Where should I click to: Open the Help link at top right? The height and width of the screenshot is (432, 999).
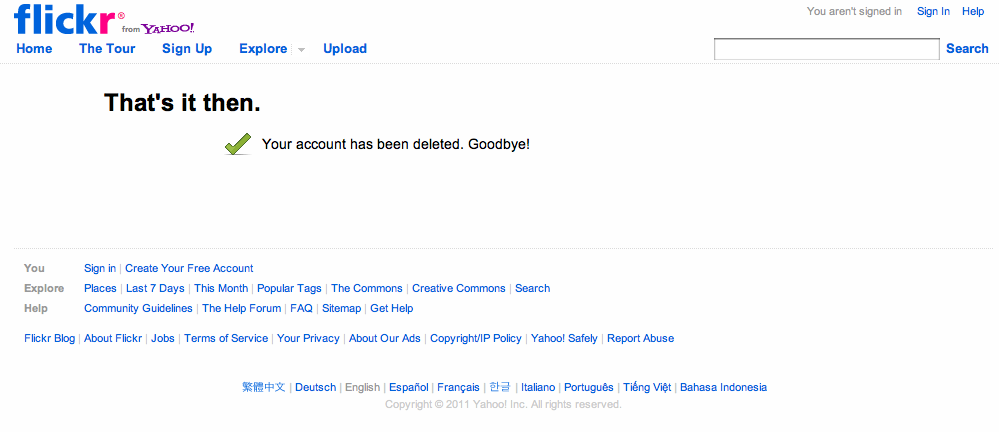point(973,11)
